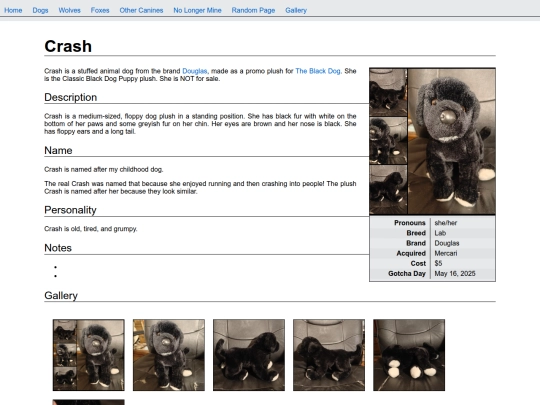Visit the No Longer Mine page
540x405 pixels.
click(x=197, y=10)
